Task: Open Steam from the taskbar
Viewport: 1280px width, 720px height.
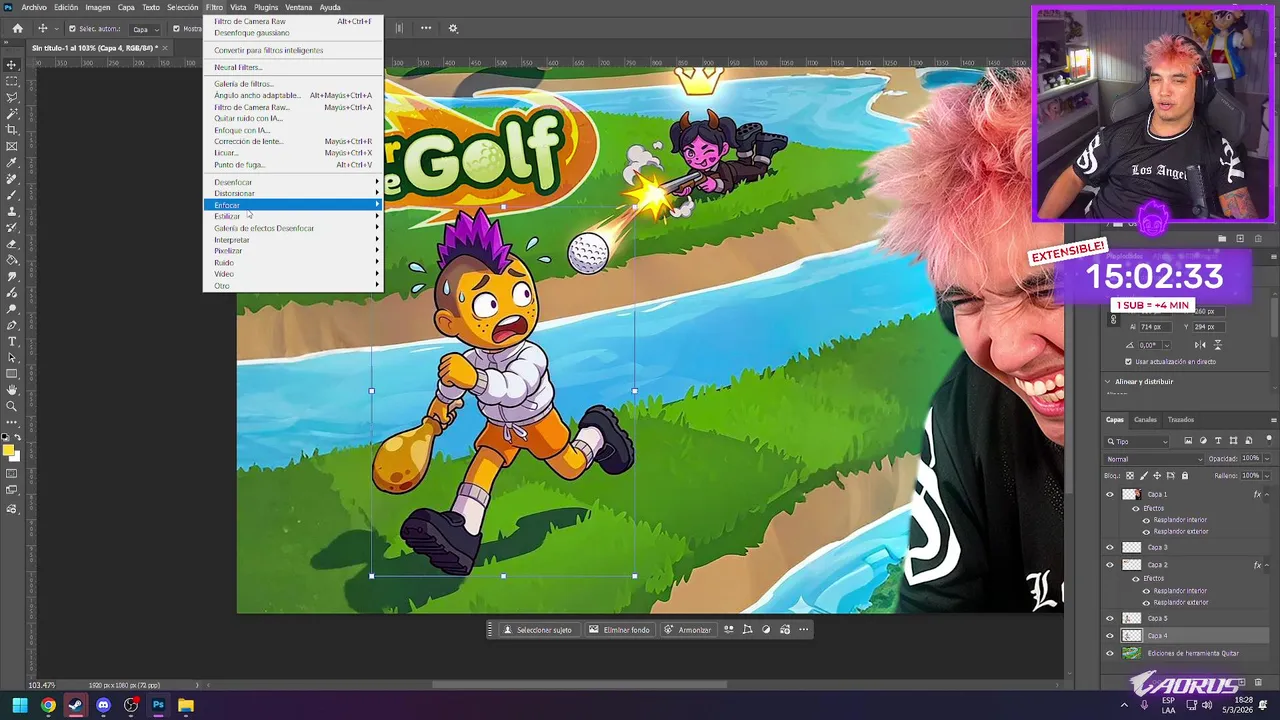Action: click(75, 705)
